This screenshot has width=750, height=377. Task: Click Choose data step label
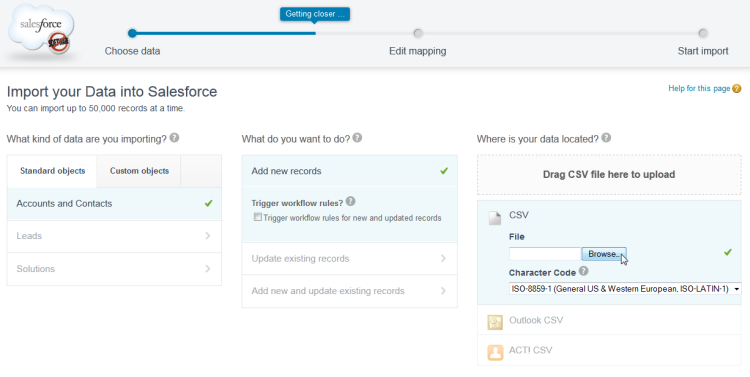[x=132, y=51]
